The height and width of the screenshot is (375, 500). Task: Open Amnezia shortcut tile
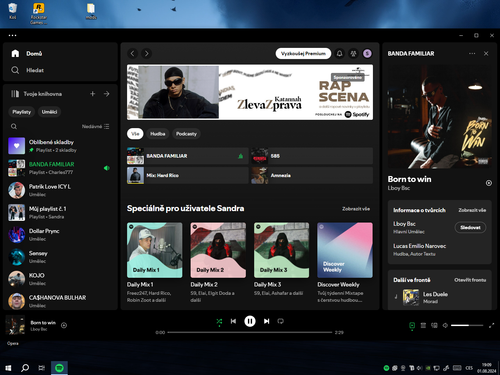coord(312,175)
